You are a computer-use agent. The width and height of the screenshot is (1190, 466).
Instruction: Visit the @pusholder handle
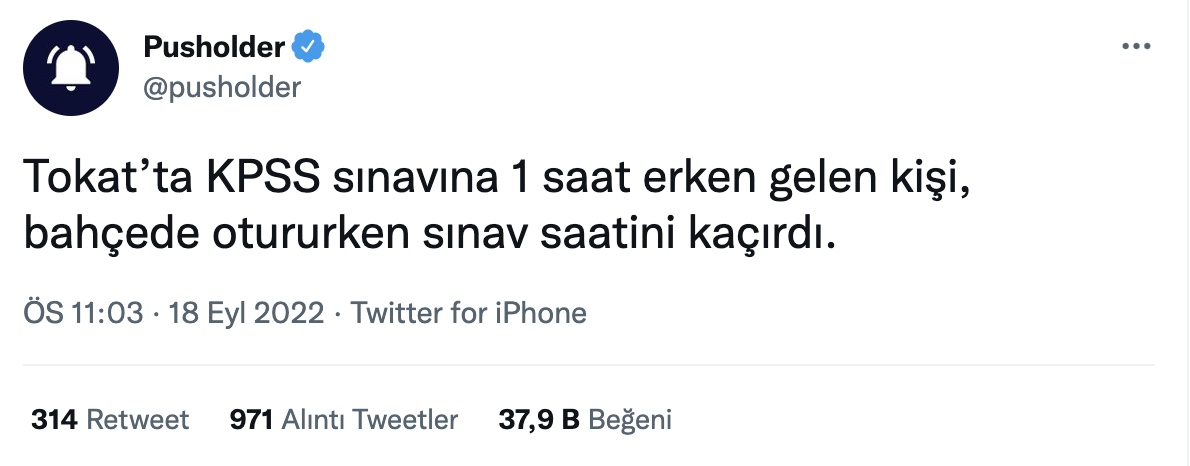coord(222,87)
